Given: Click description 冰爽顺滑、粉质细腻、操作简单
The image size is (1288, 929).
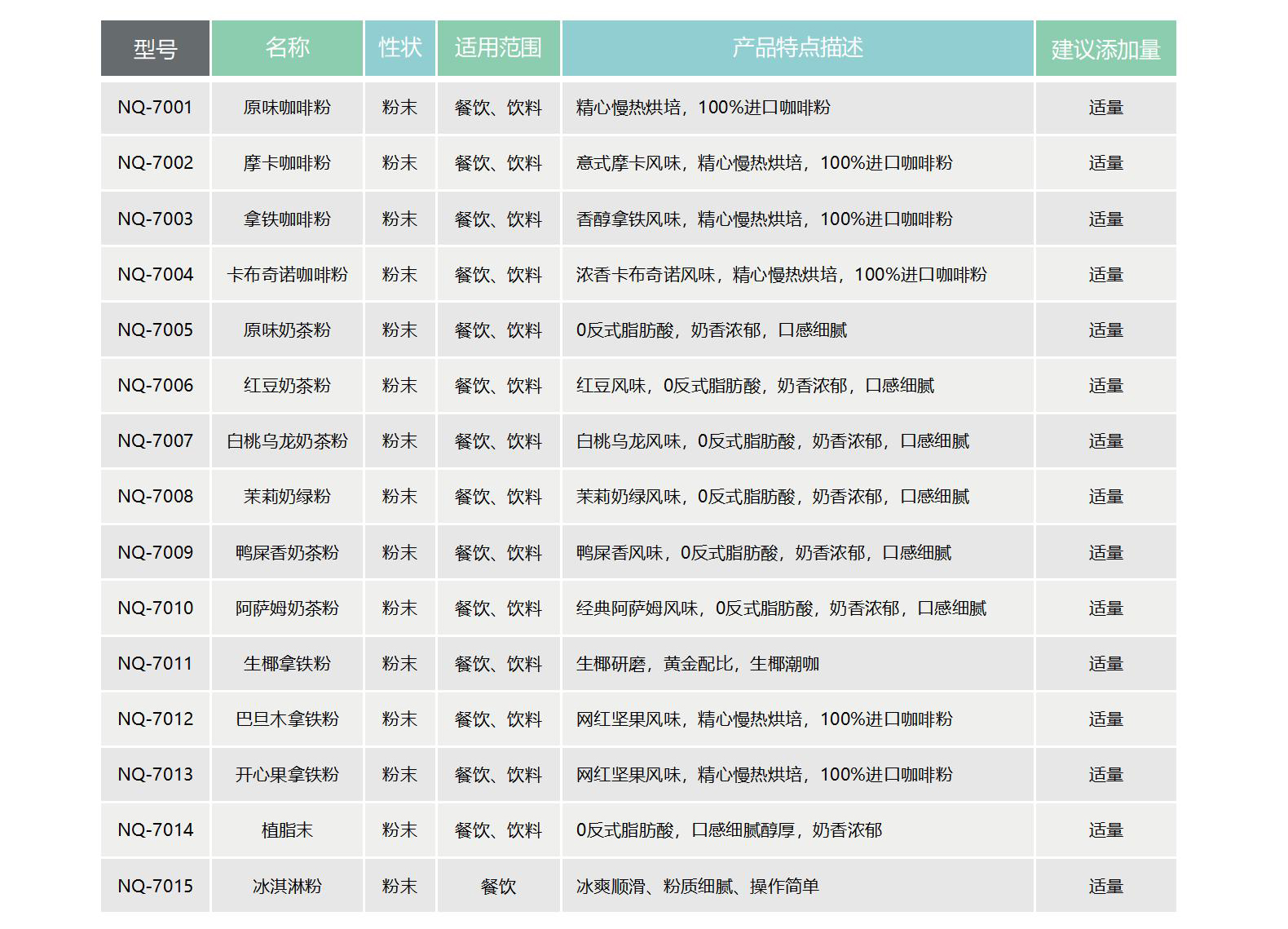Looking at the screenshot, I should (x=698, y=886).
